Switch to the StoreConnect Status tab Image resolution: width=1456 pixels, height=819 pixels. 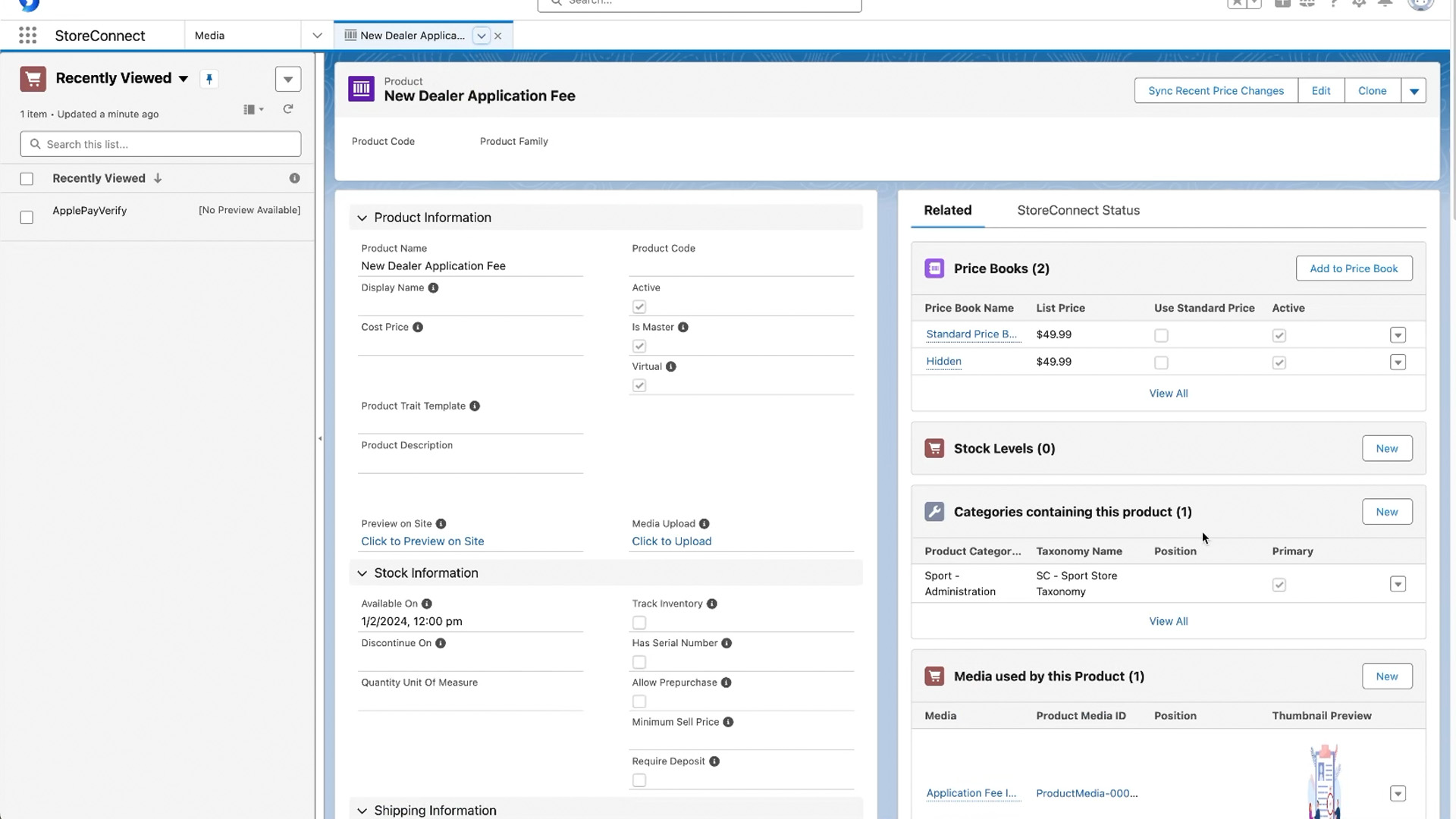coord(1078,211)
